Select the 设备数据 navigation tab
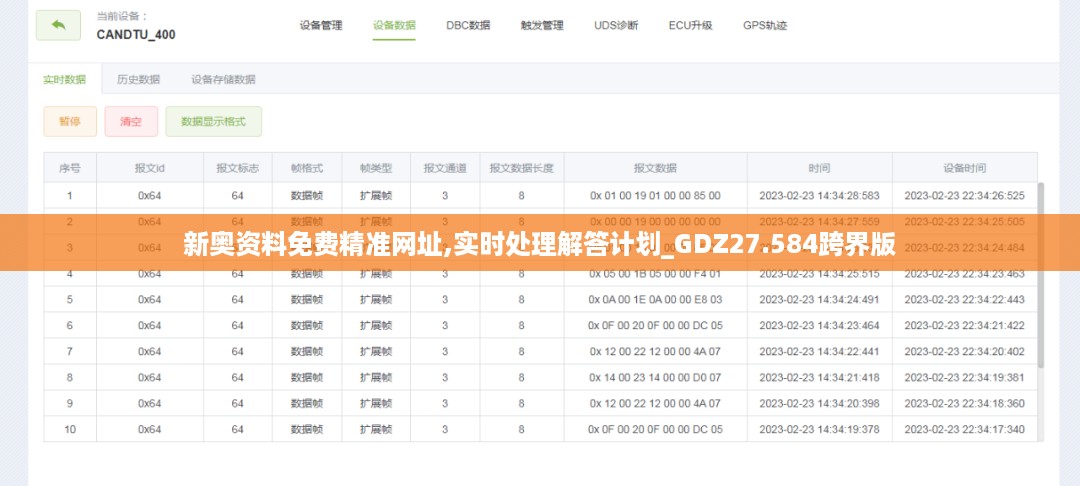The height and width of the screenshot is (486, 1080). 394,25
